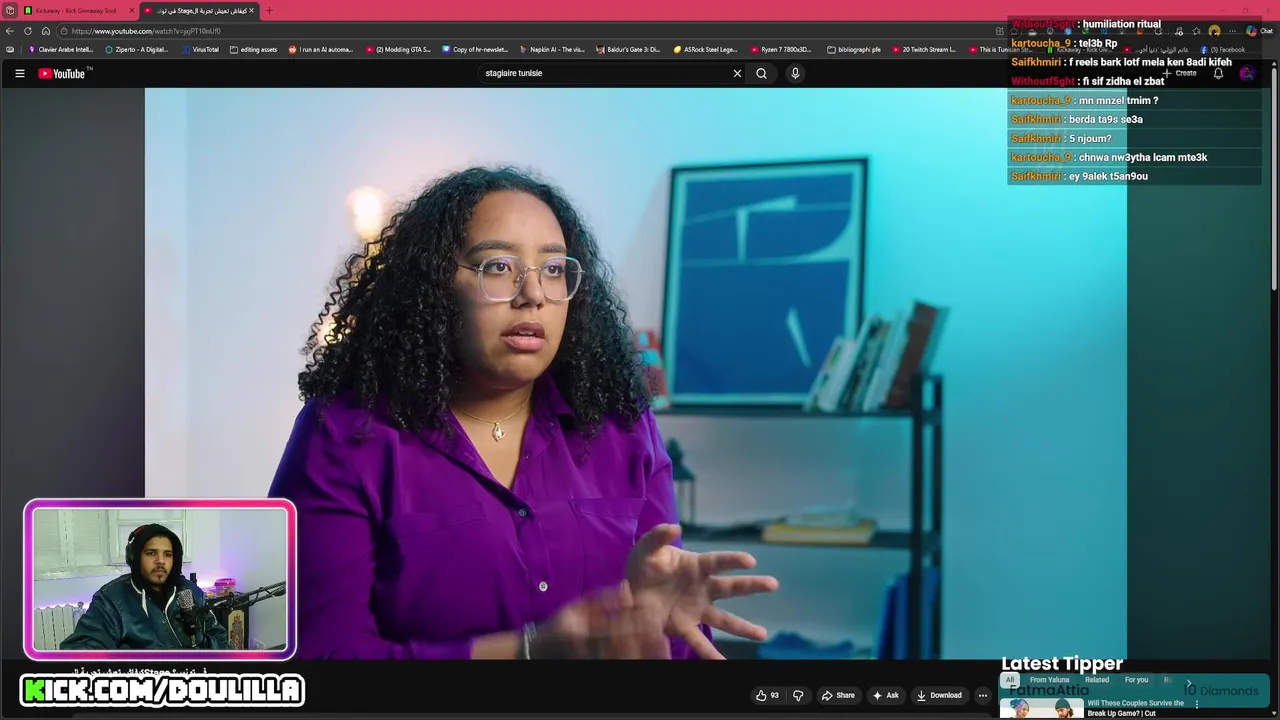1280x720 pixels.
Task: Open the 'I run an AI automa...' bookmark
Action: point(321,49)
